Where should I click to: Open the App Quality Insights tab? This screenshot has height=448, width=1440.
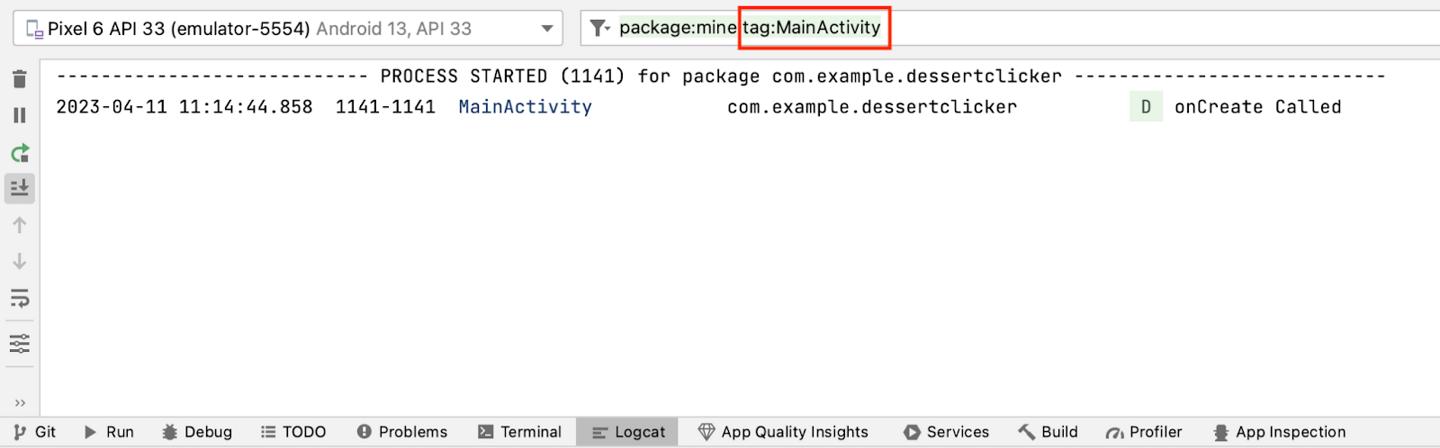point(783,432)
